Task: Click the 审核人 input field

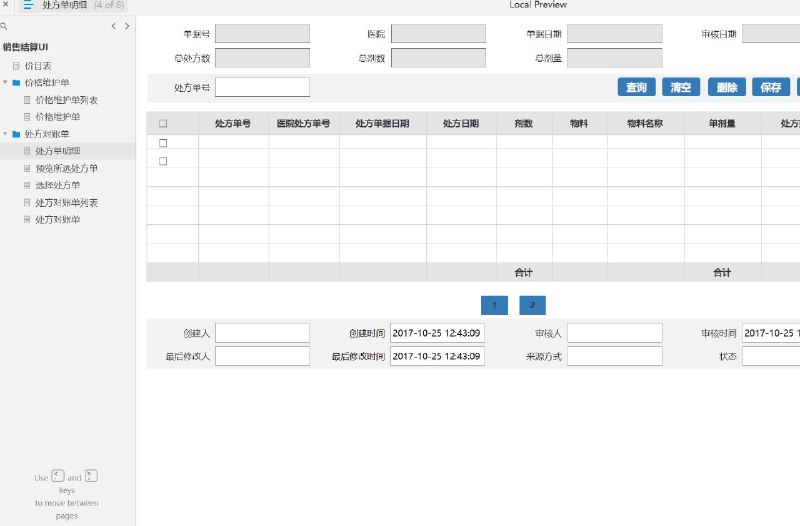Action: pos(615,333)
